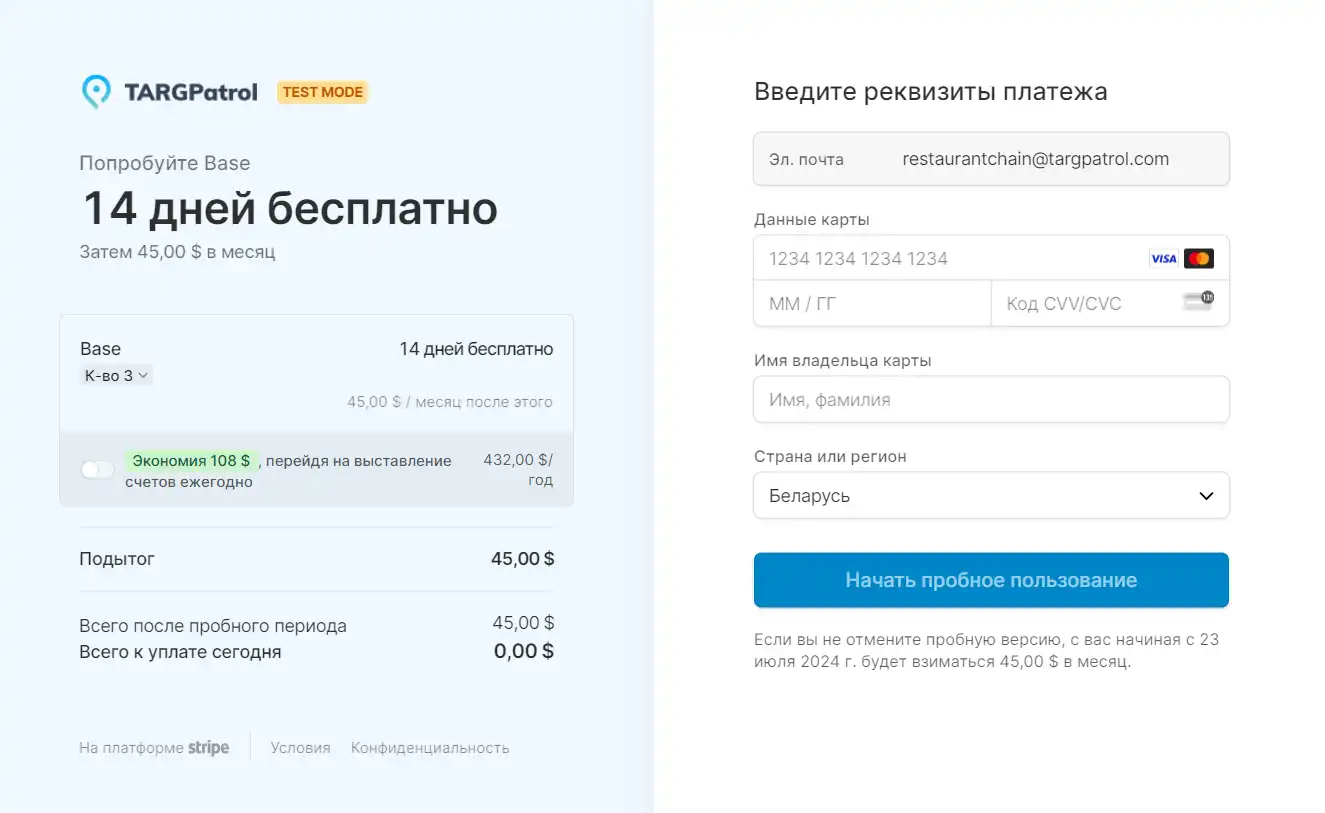Screen dimensions: 1325x813
Task: Click the green savings badge showing 108 $
Action: [x=190, y=461]
